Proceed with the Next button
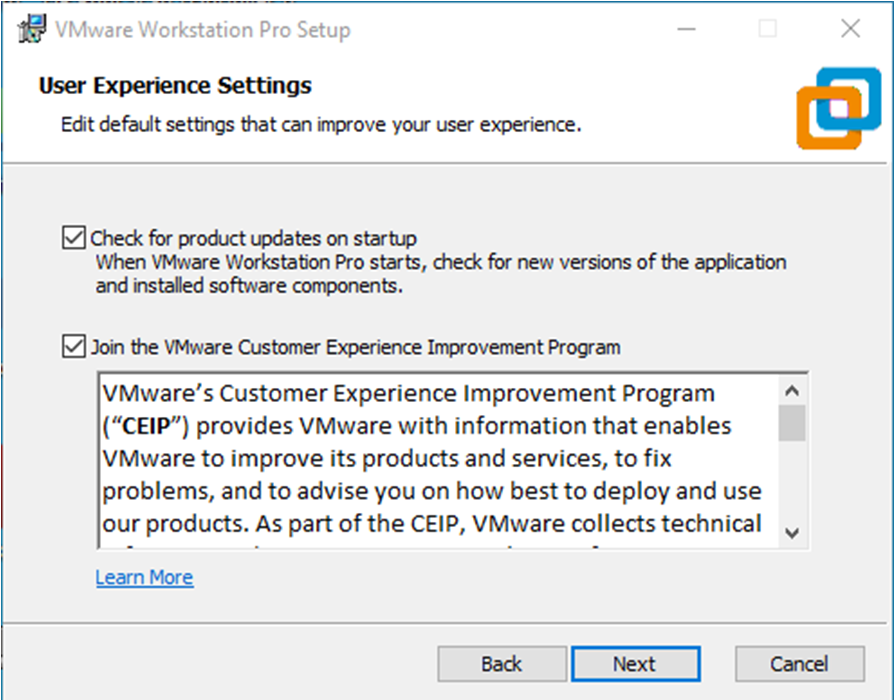Screen dimensions: 895x700 pos(635,664)
